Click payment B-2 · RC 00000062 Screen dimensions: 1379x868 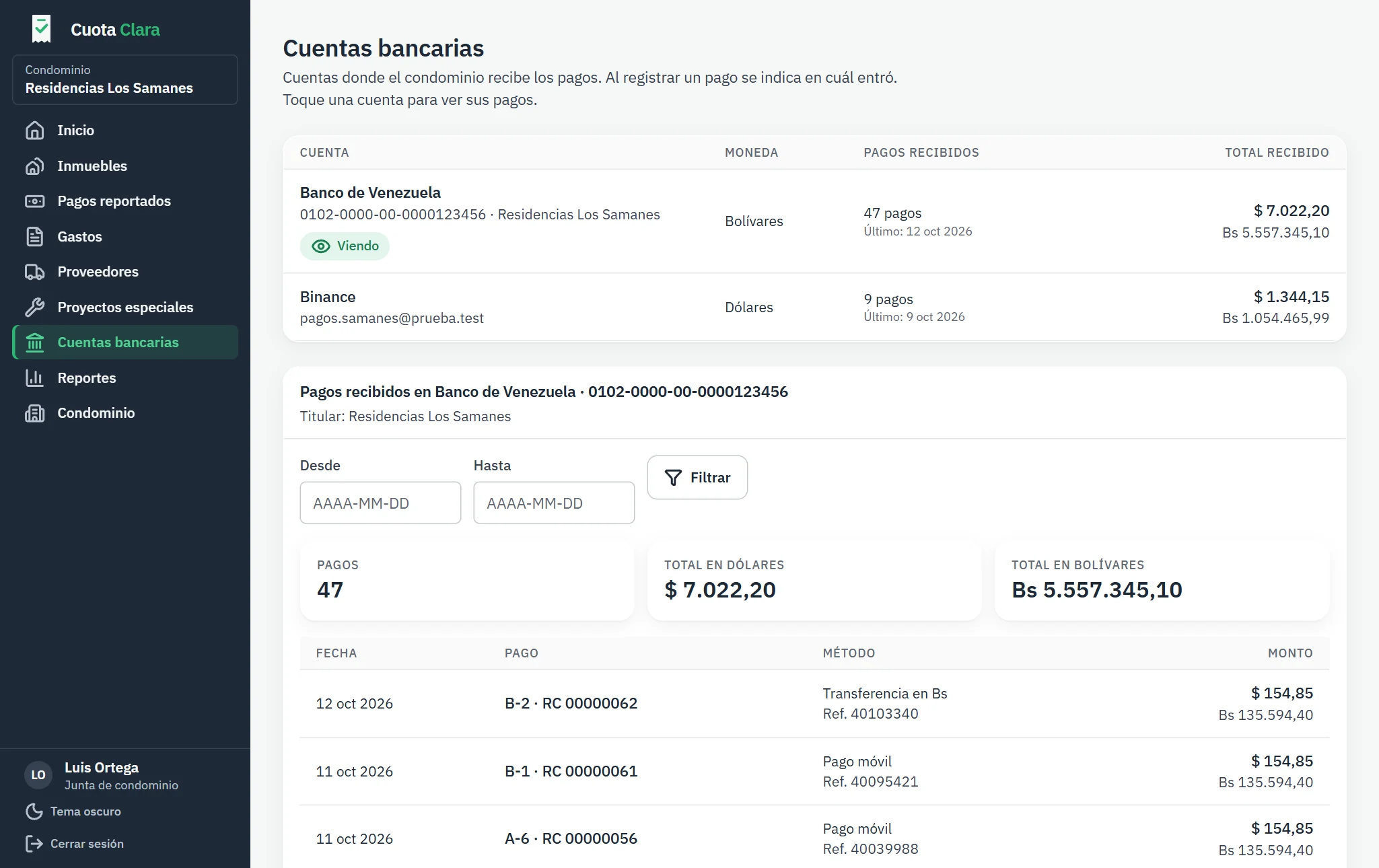571,704
